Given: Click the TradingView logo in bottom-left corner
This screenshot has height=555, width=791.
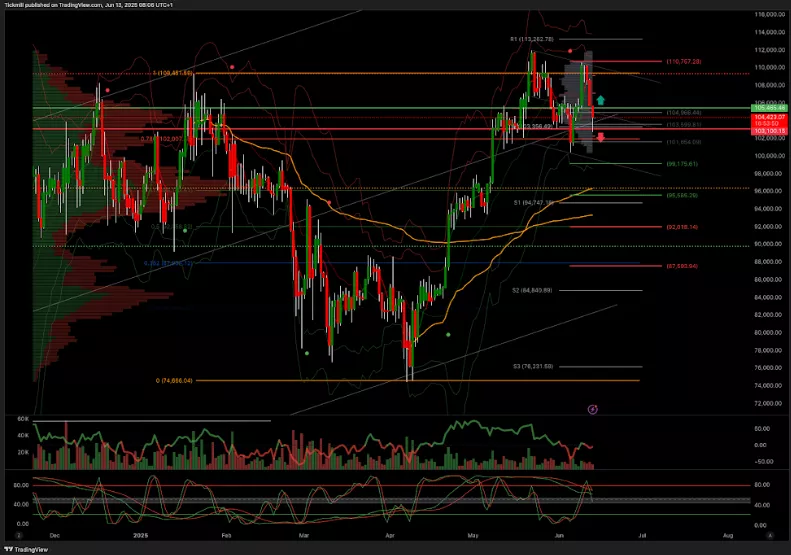Looking at the screenshot, I should pyautogui.click(x=21, y=549).
